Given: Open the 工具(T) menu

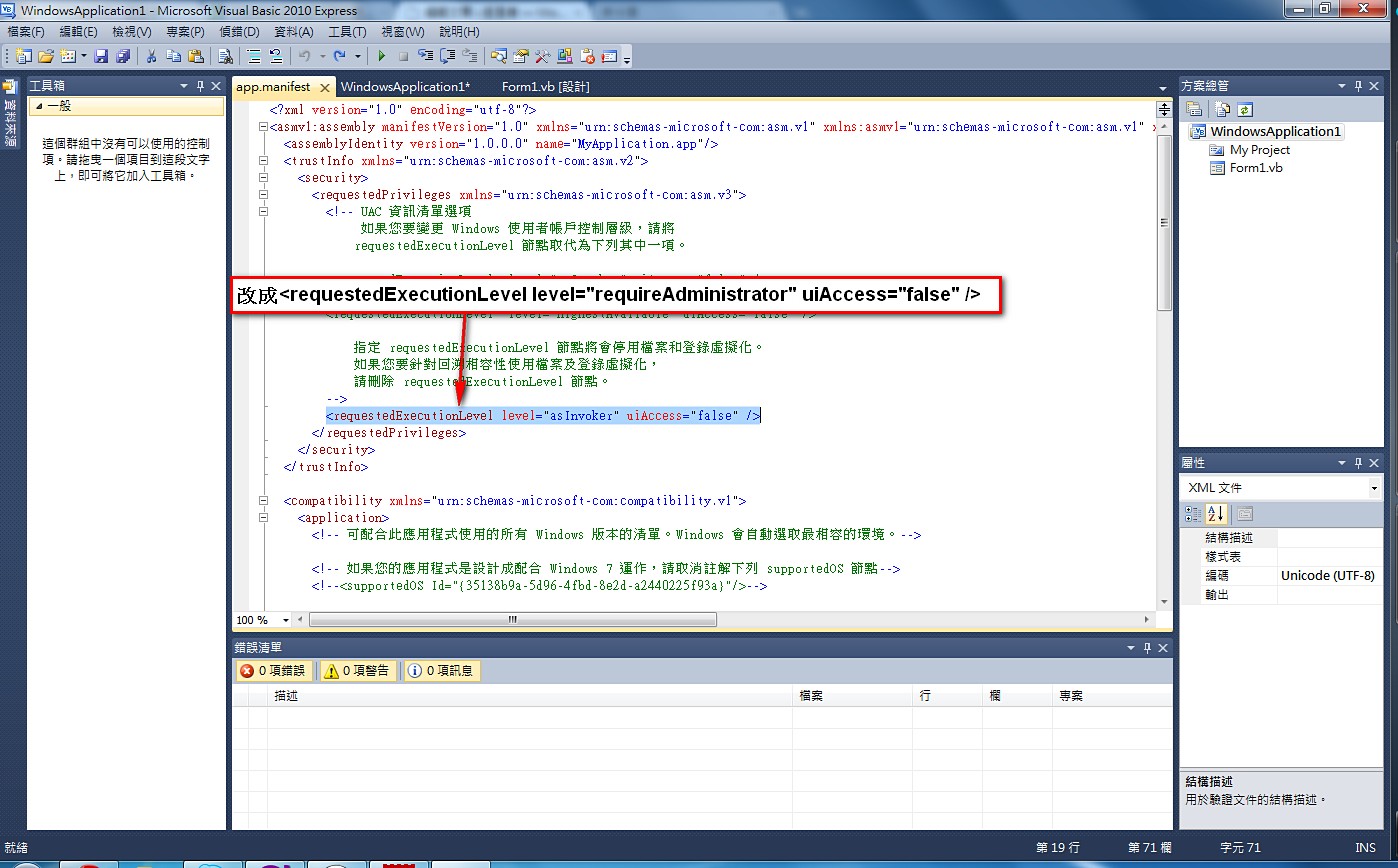Looking at the screenshot, I should [x=347, y=32].
